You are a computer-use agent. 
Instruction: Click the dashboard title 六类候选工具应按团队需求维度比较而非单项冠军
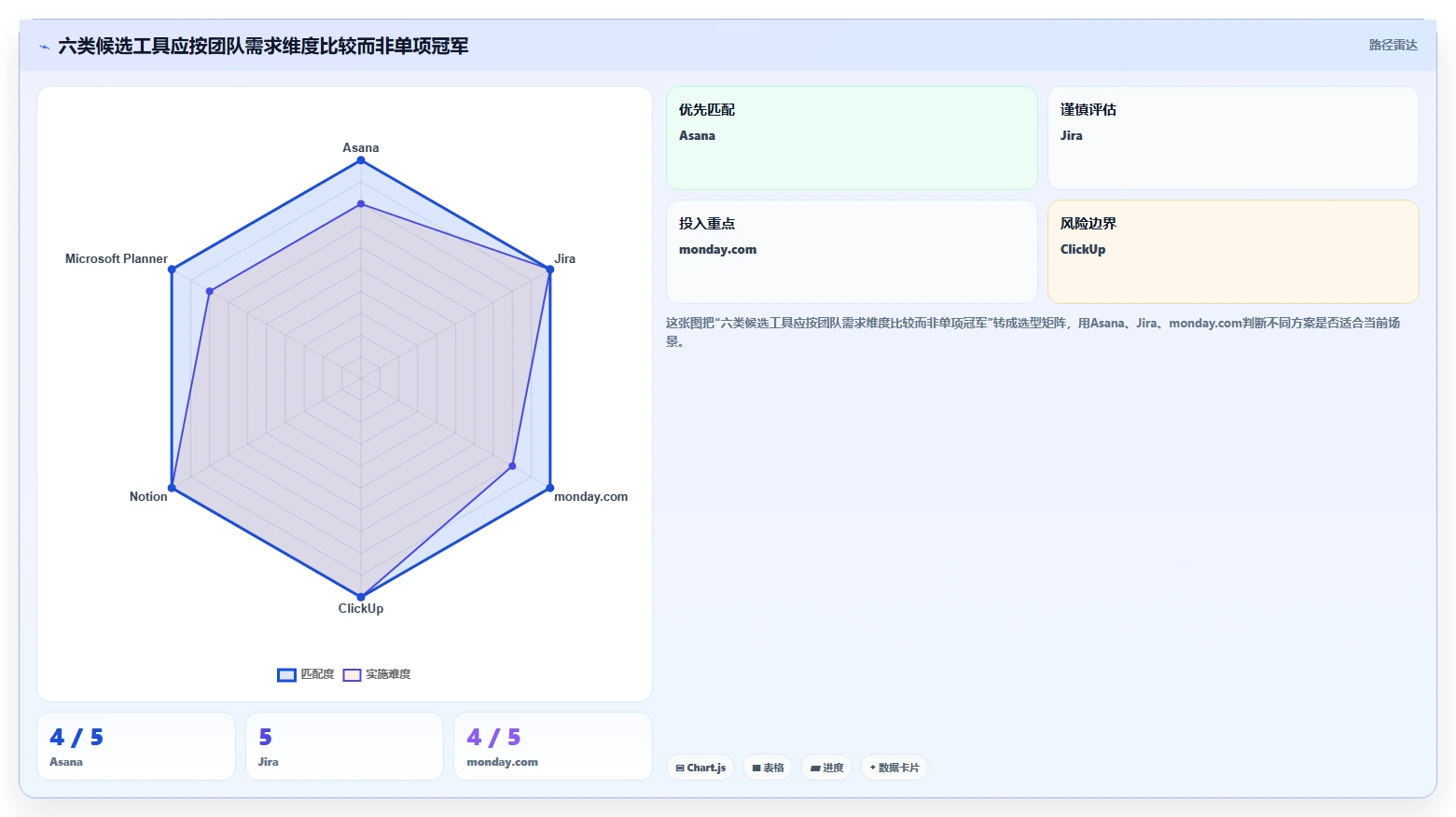[263, 46]
